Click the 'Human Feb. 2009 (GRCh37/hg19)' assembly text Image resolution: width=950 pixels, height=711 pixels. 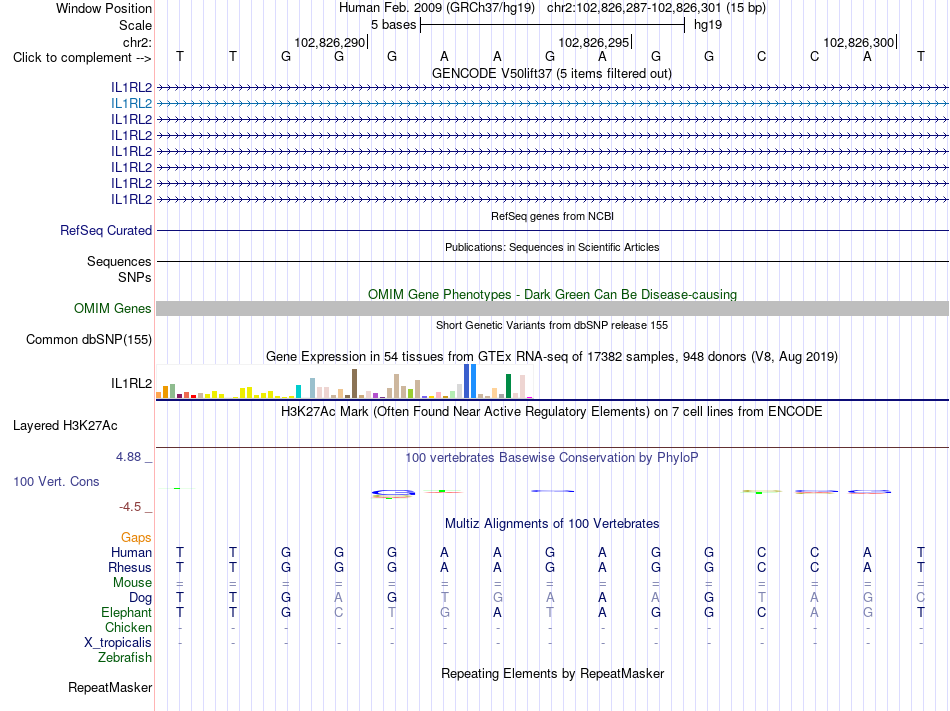click(x=437, y=8)
